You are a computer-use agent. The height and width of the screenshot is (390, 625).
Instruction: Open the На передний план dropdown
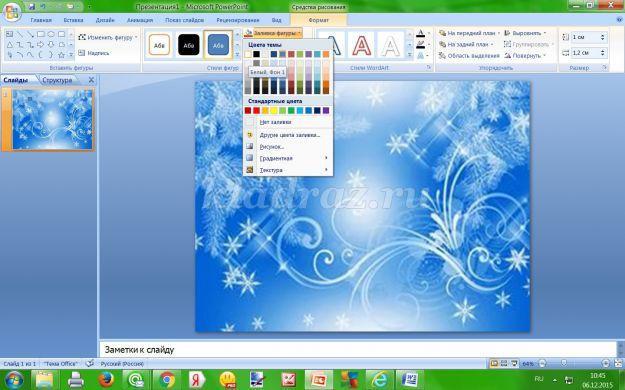[x=470, y=33]
